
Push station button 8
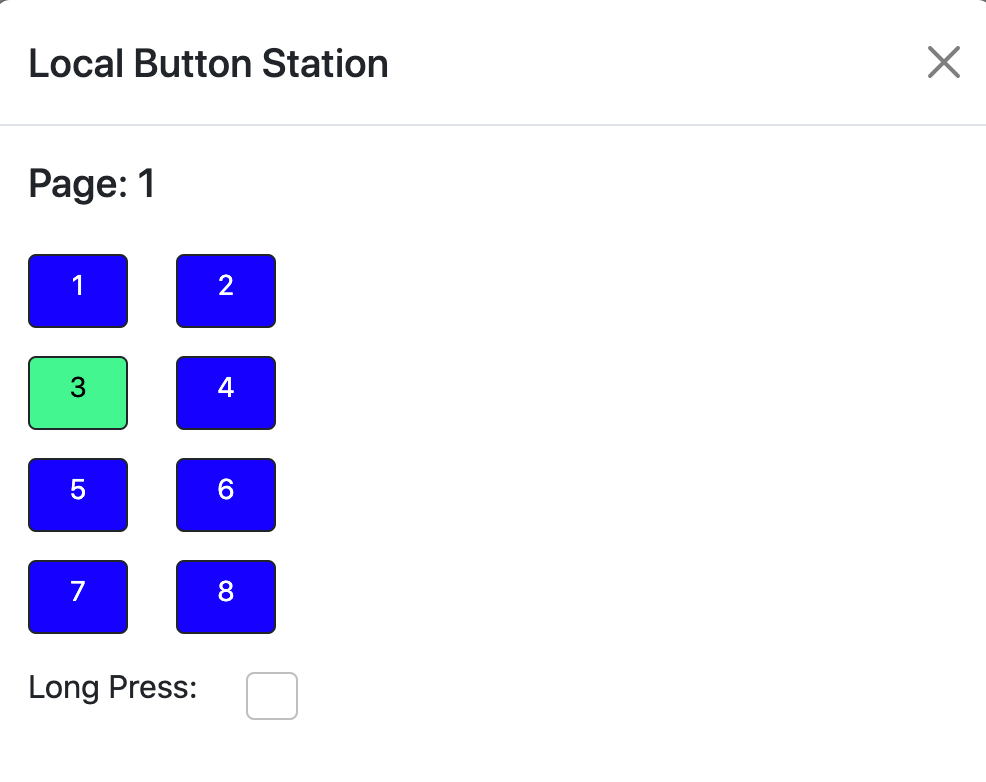(x=226, y=597)
